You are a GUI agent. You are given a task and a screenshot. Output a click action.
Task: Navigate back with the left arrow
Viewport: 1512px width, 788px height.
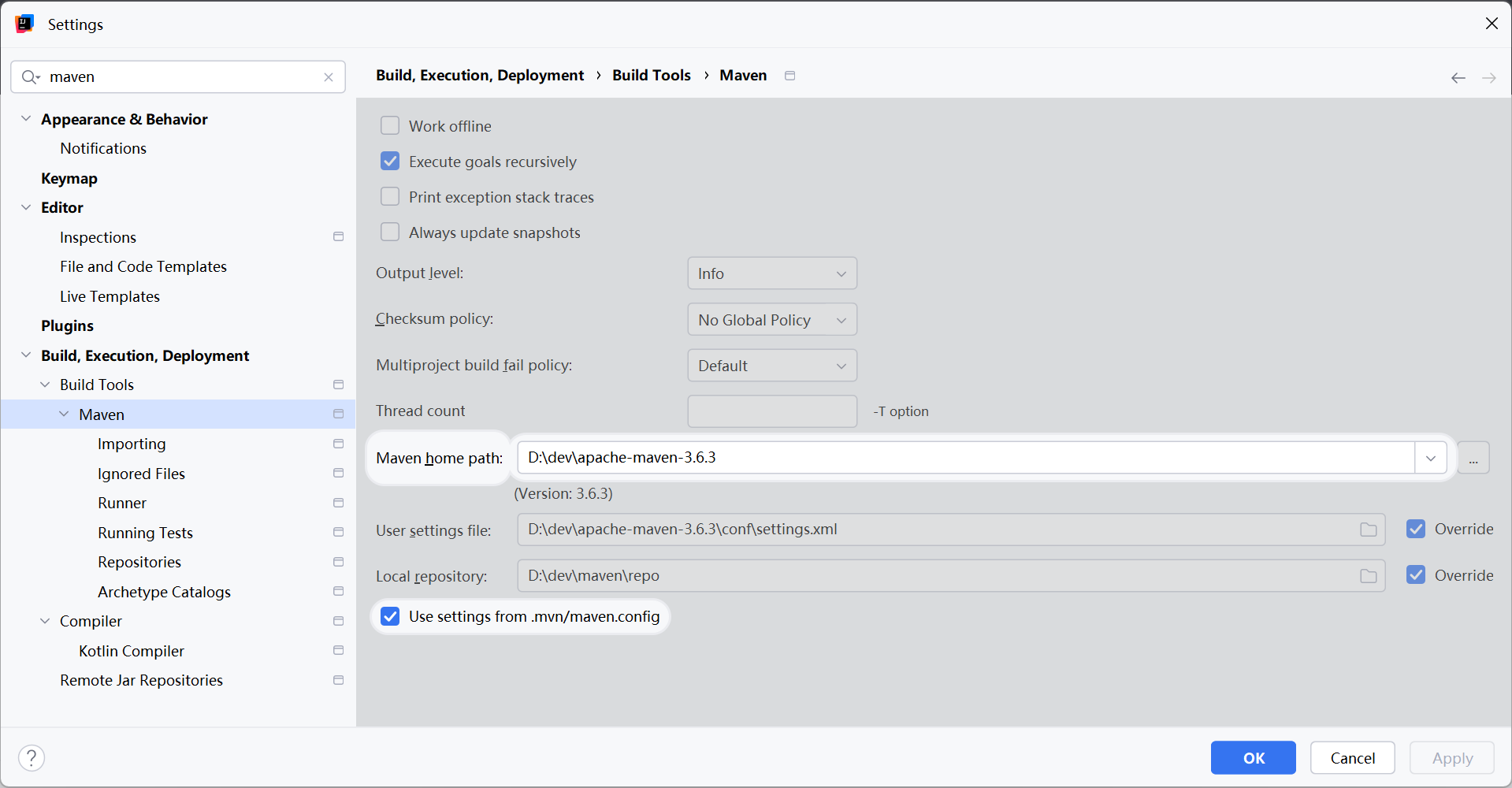pos(1458,77)
